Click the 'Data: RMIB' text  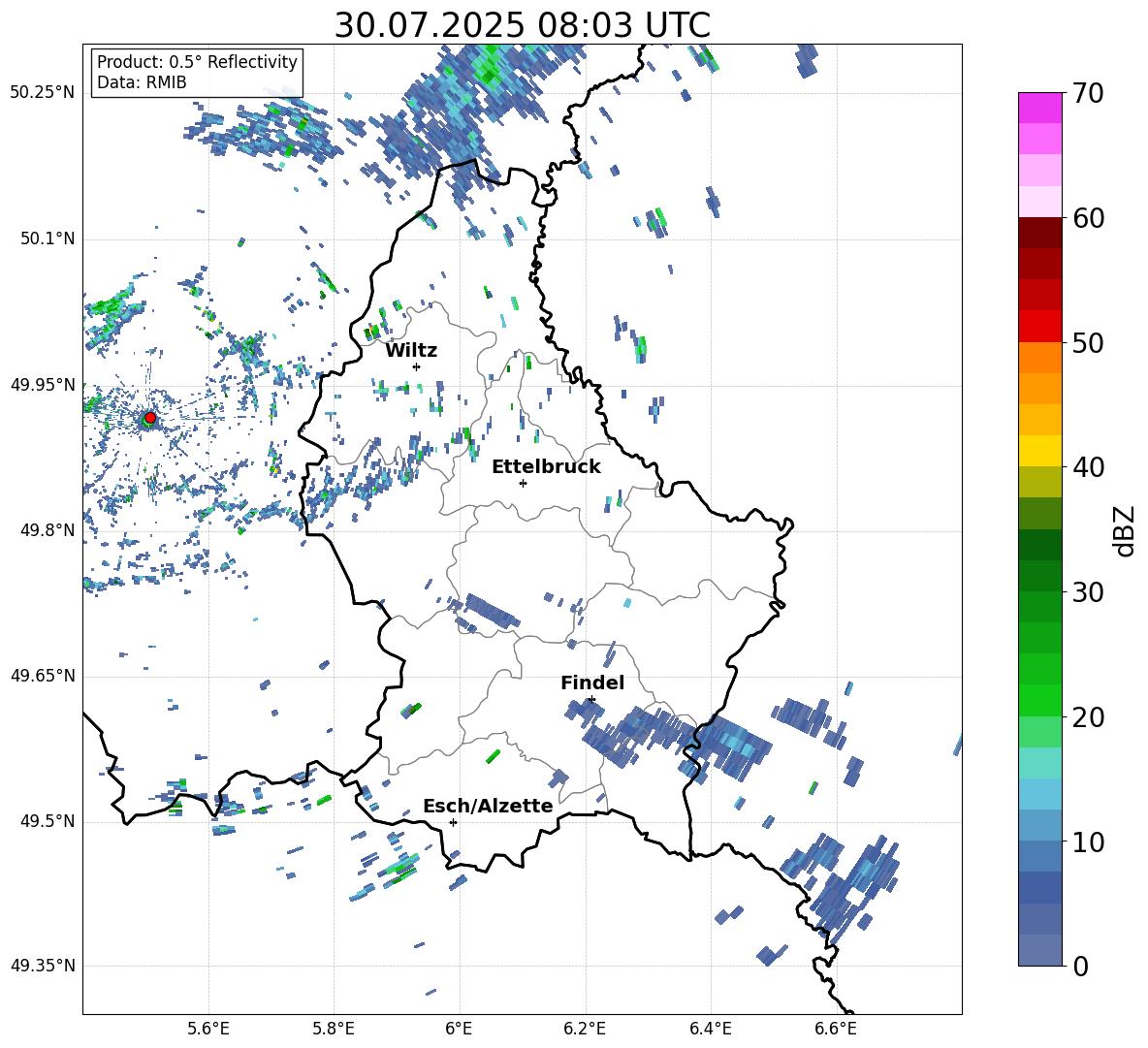click(142, 82)
